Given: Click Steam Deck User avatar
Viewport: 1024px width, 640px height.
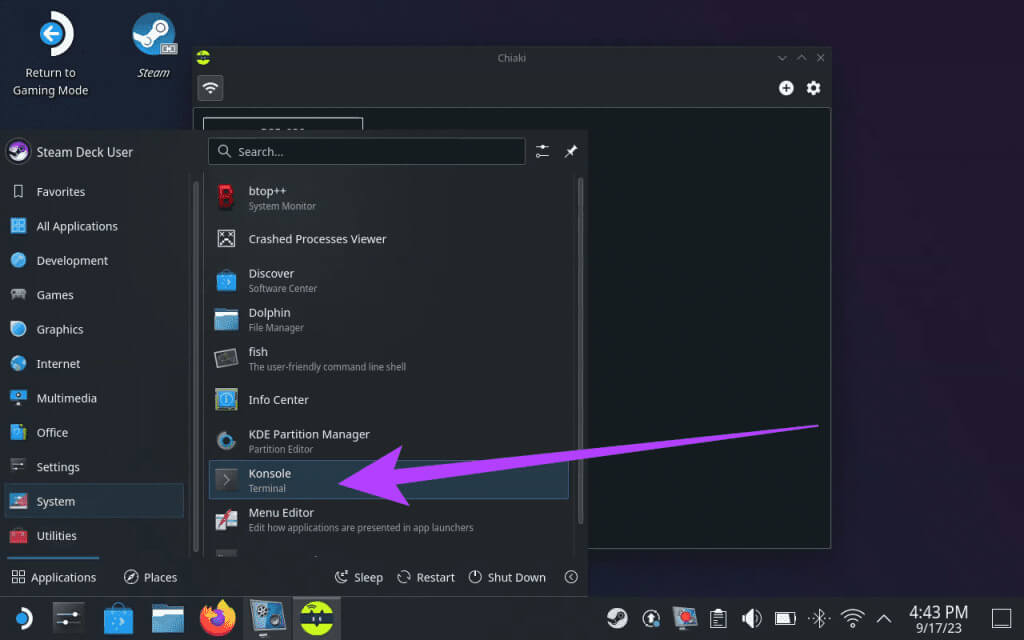Looking at the screenshot, I should pos(18,152).
